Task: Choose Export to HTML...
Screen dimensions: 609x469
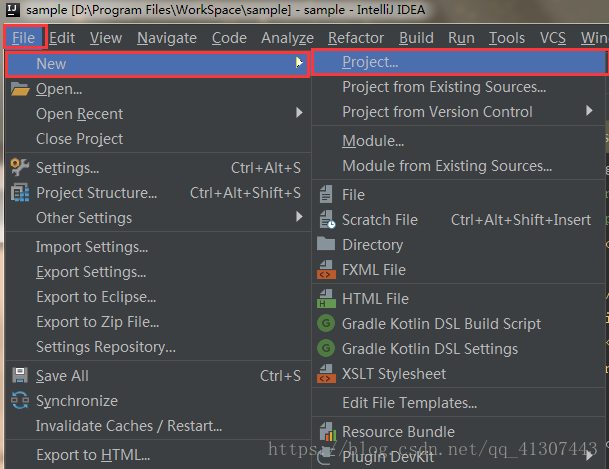Action: [x=158, y=455]
